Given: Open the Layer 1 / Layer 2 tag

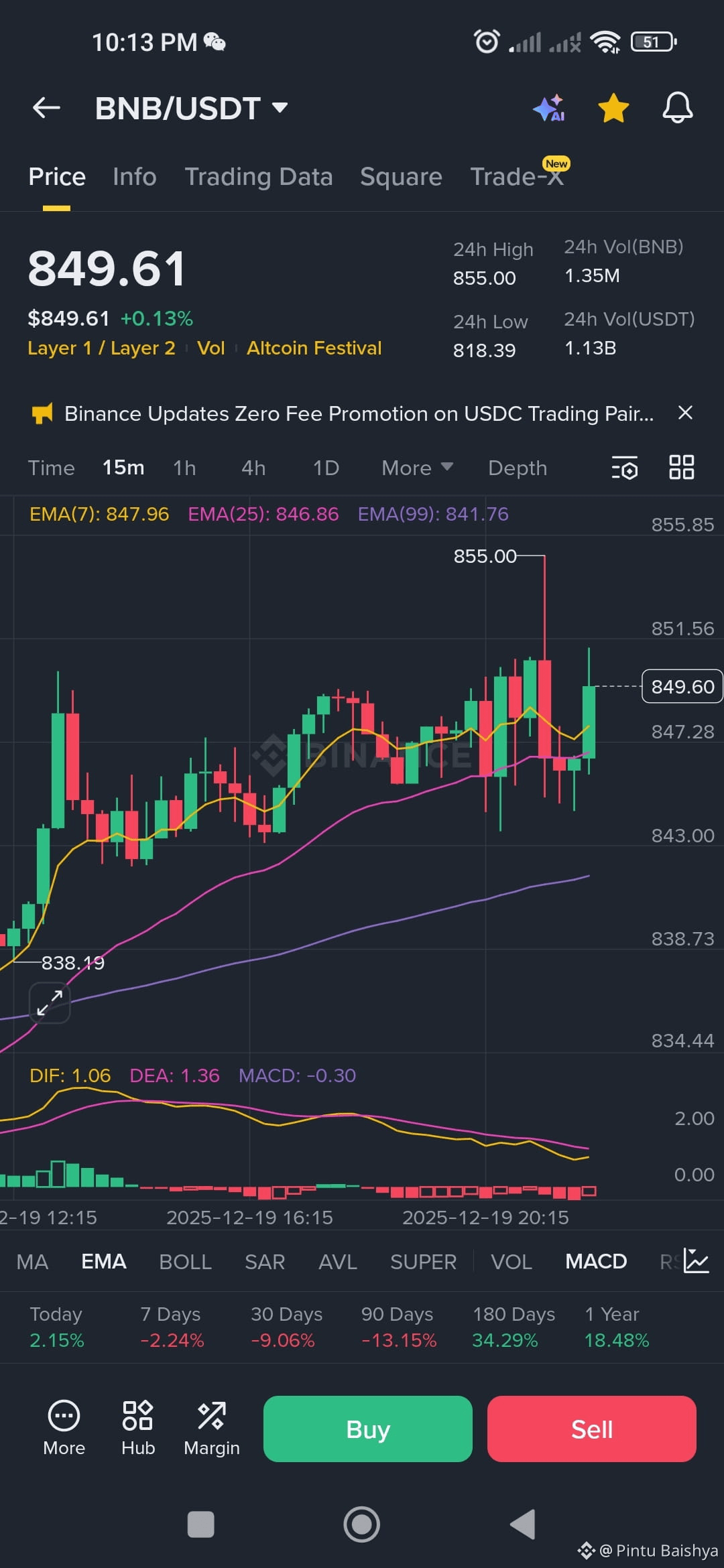Looking at the screenshot, I should (101, 348).
